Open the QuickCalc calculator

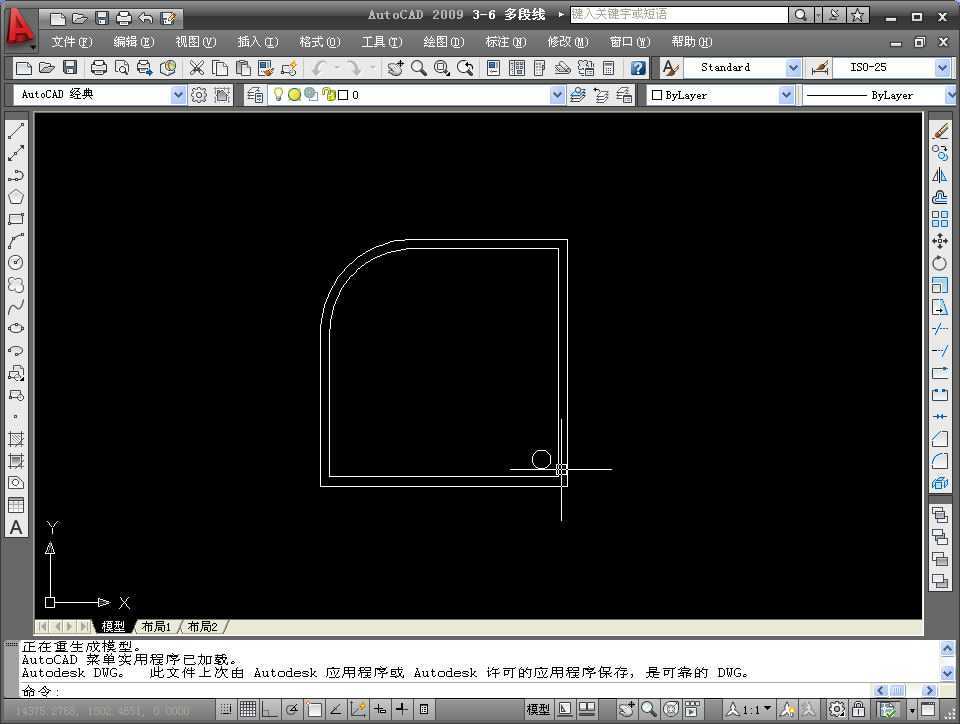coord(609,67)
